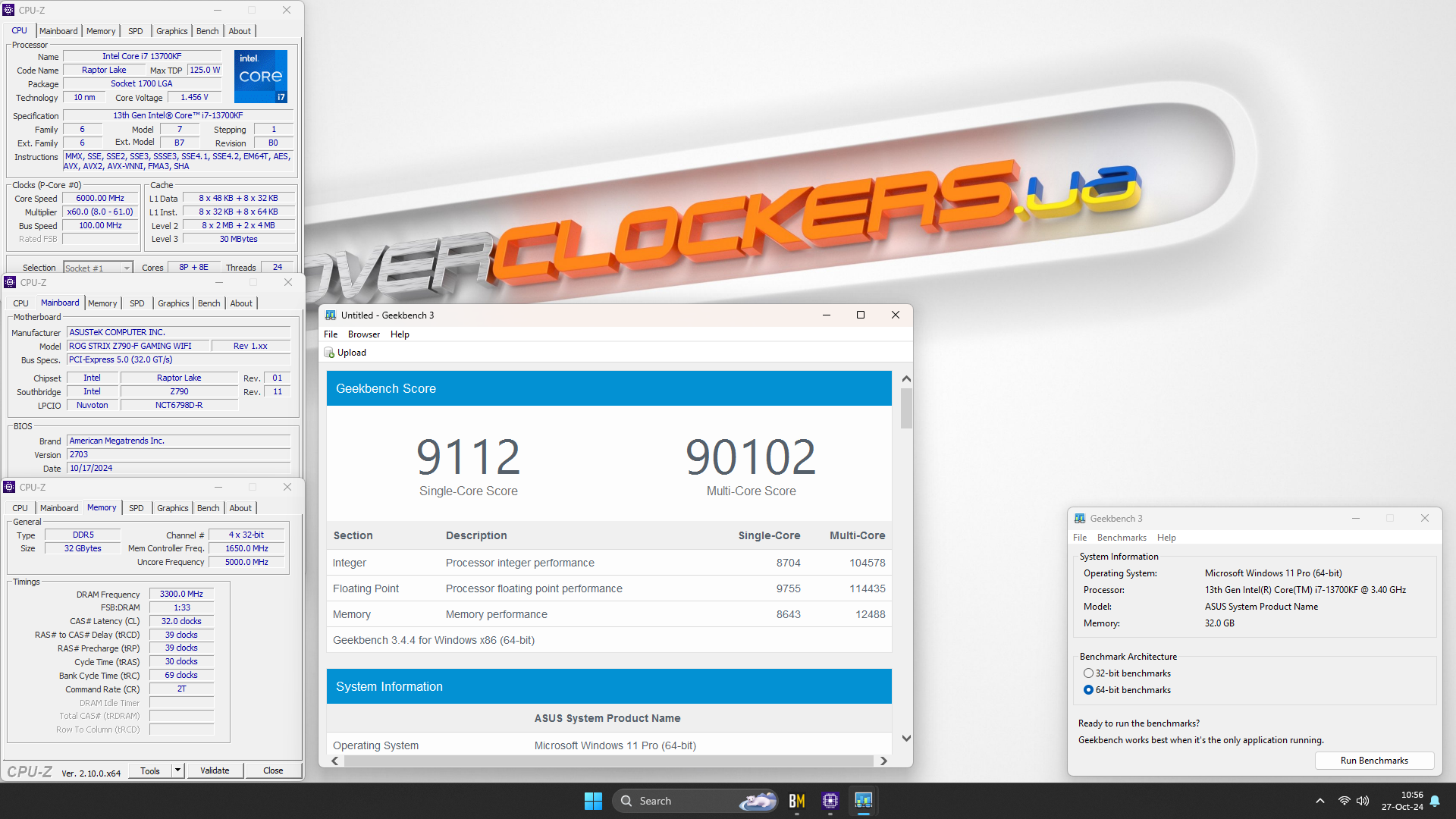Open the notifications bell icon

1435,801
